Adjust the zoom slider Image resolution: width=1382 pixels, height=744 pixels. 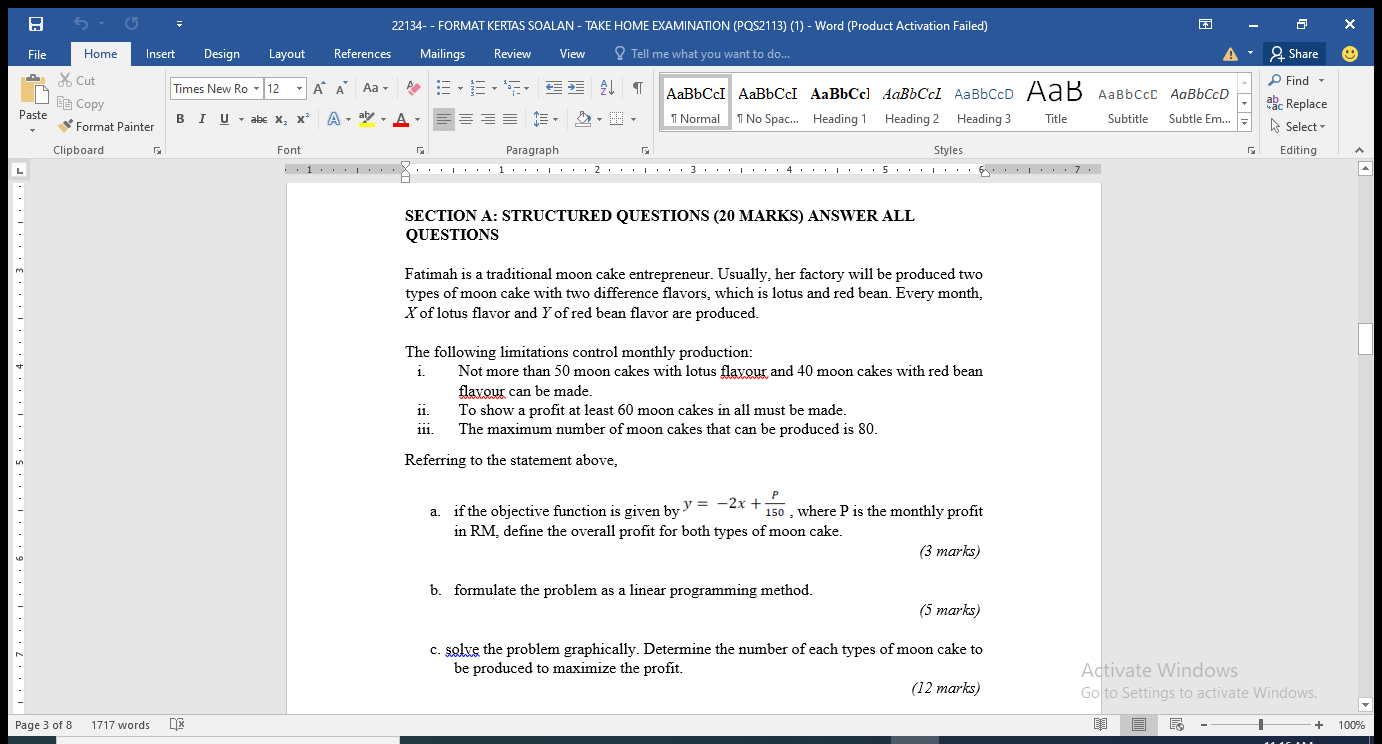coord(1260,724)
